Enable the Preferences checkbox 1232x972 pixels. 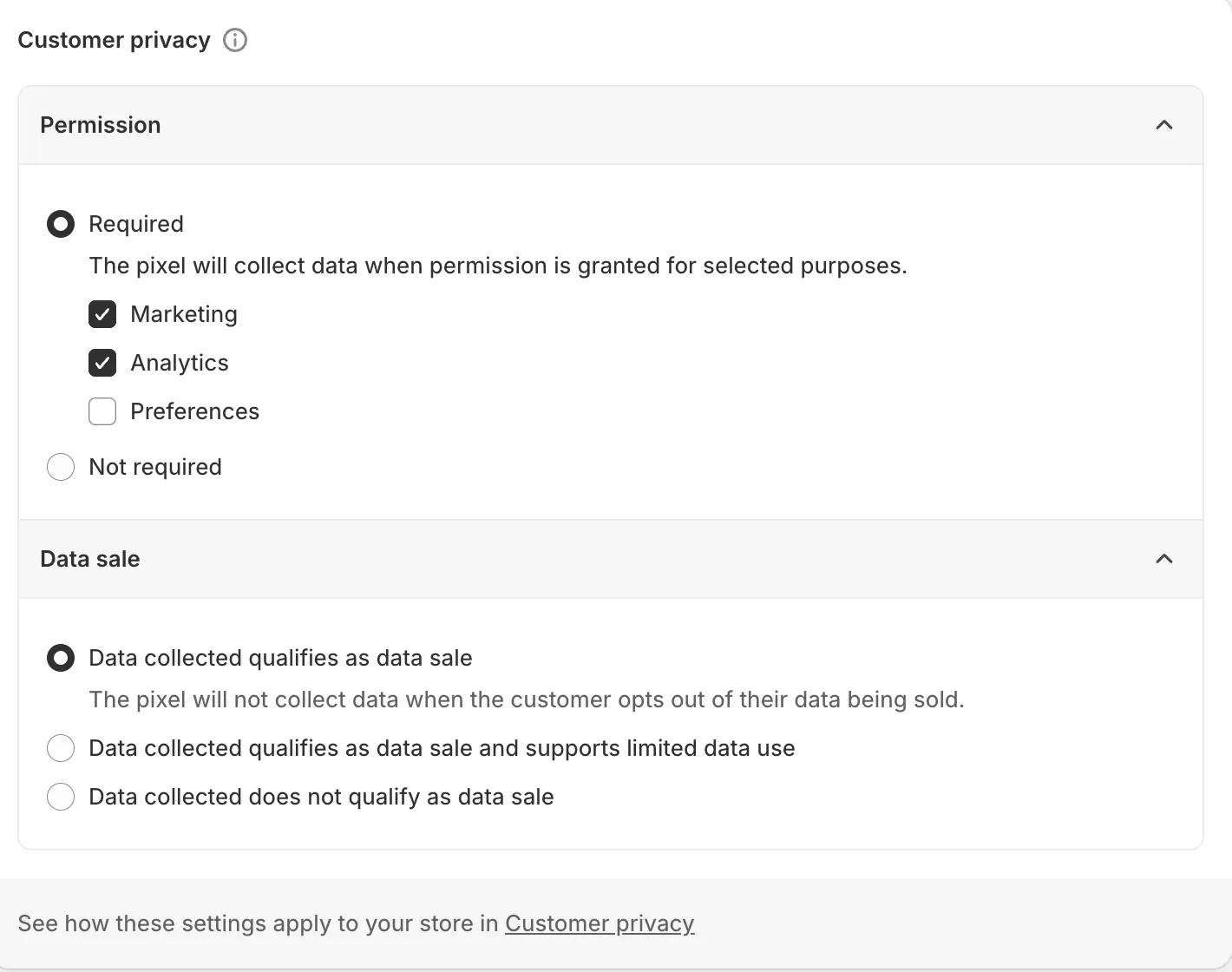pyautogui.click(x=102, y=411)
